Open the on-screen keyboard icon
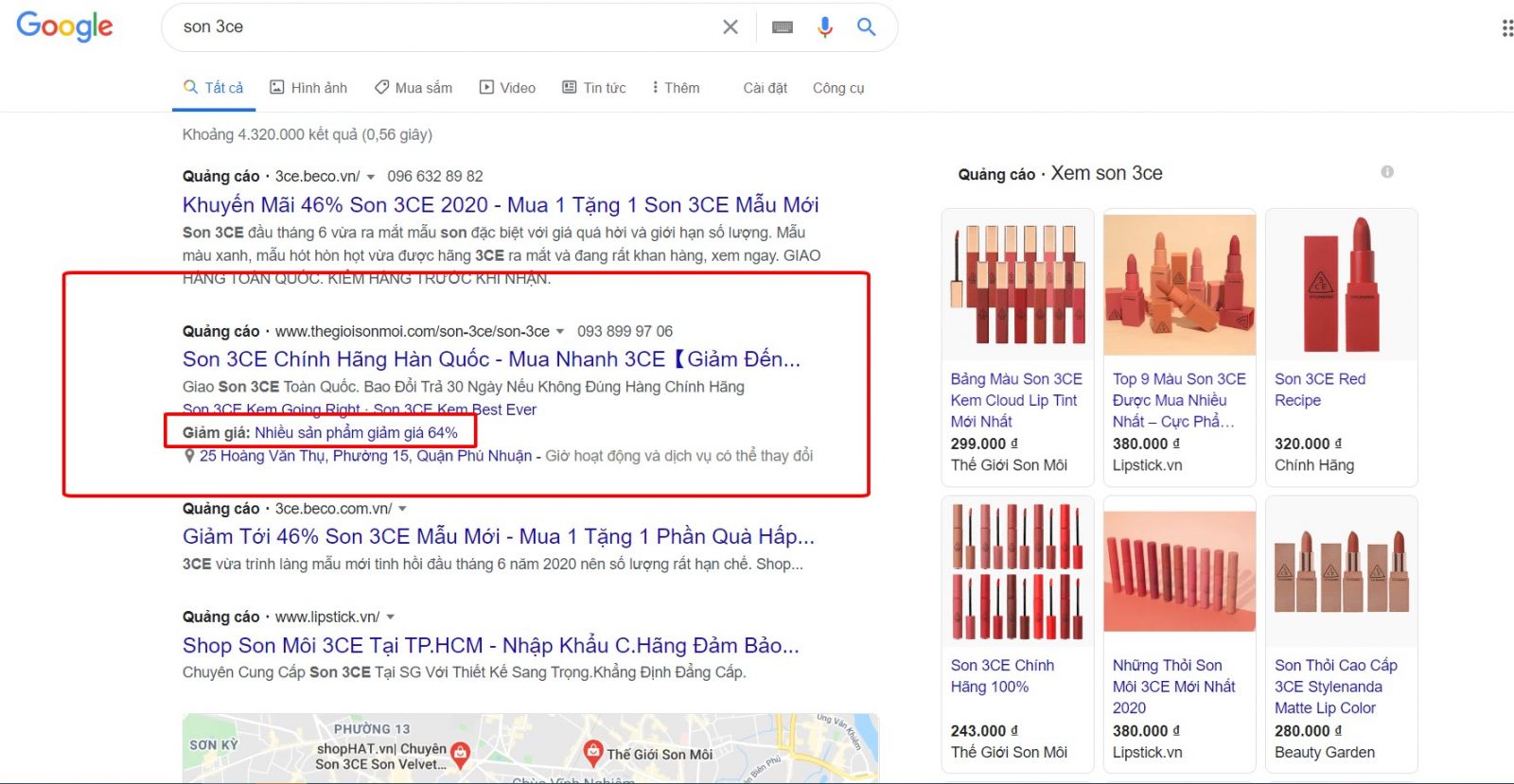 783,27
